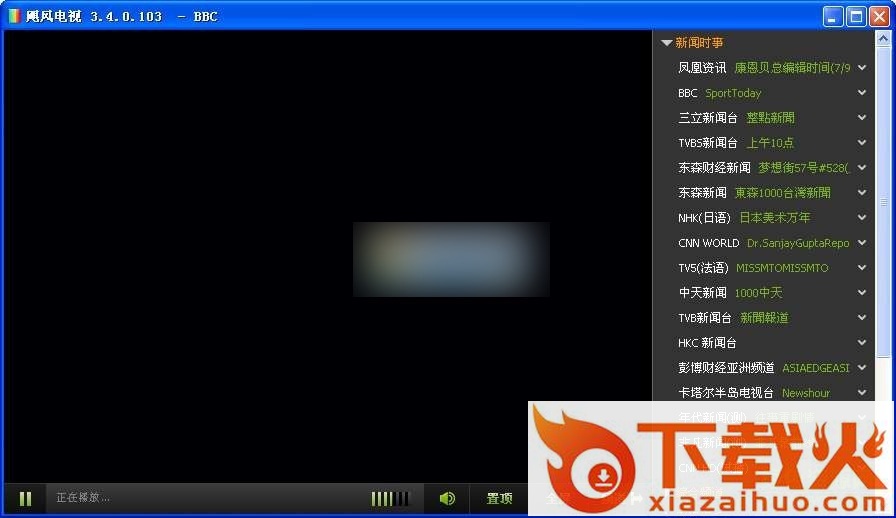The image size is (896, 518).
Task: Click the Dr.SanjayGuptaRepo program label
Action: (x=798, y=243)
